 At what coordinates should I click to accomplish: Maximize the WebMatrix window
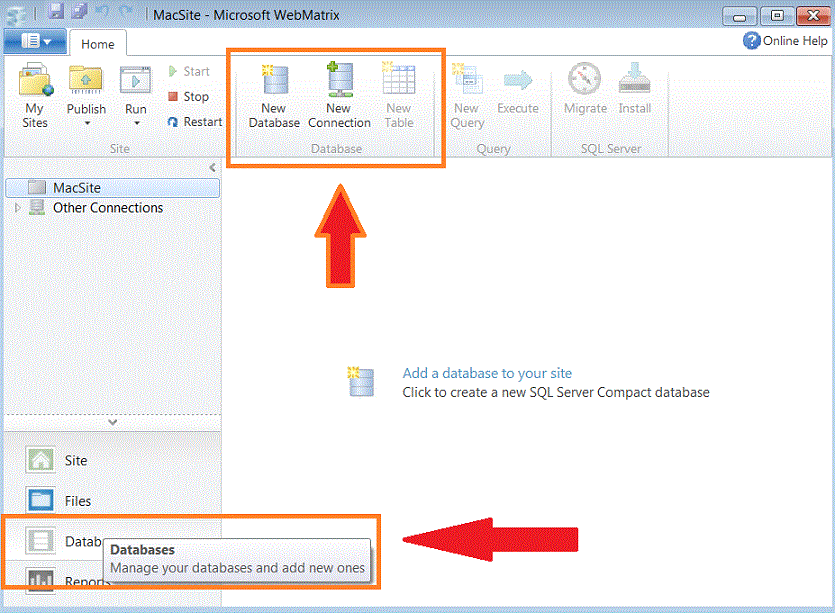pyautogui.click(x=776, y=16)
